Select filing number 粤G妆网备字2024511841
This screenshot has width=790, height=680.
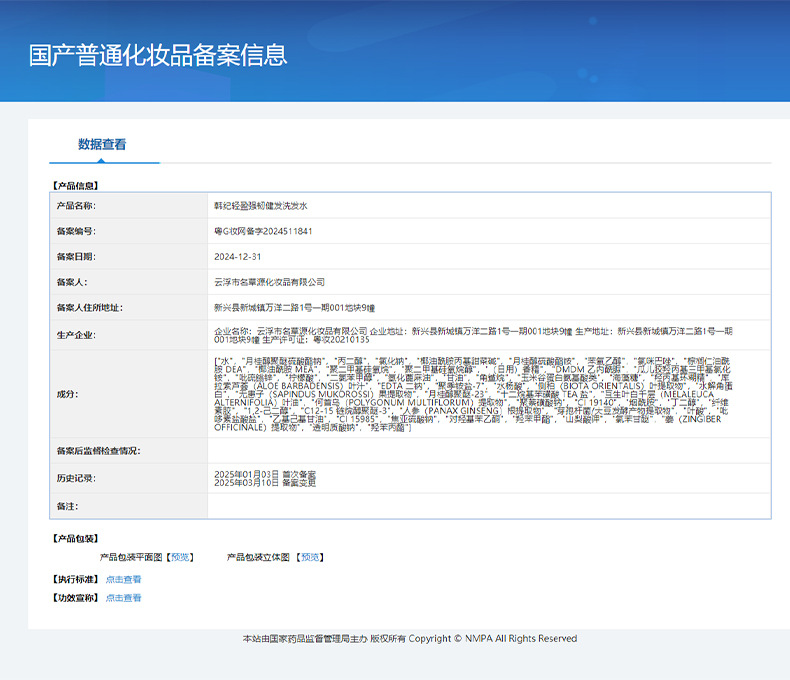[263, 231]
